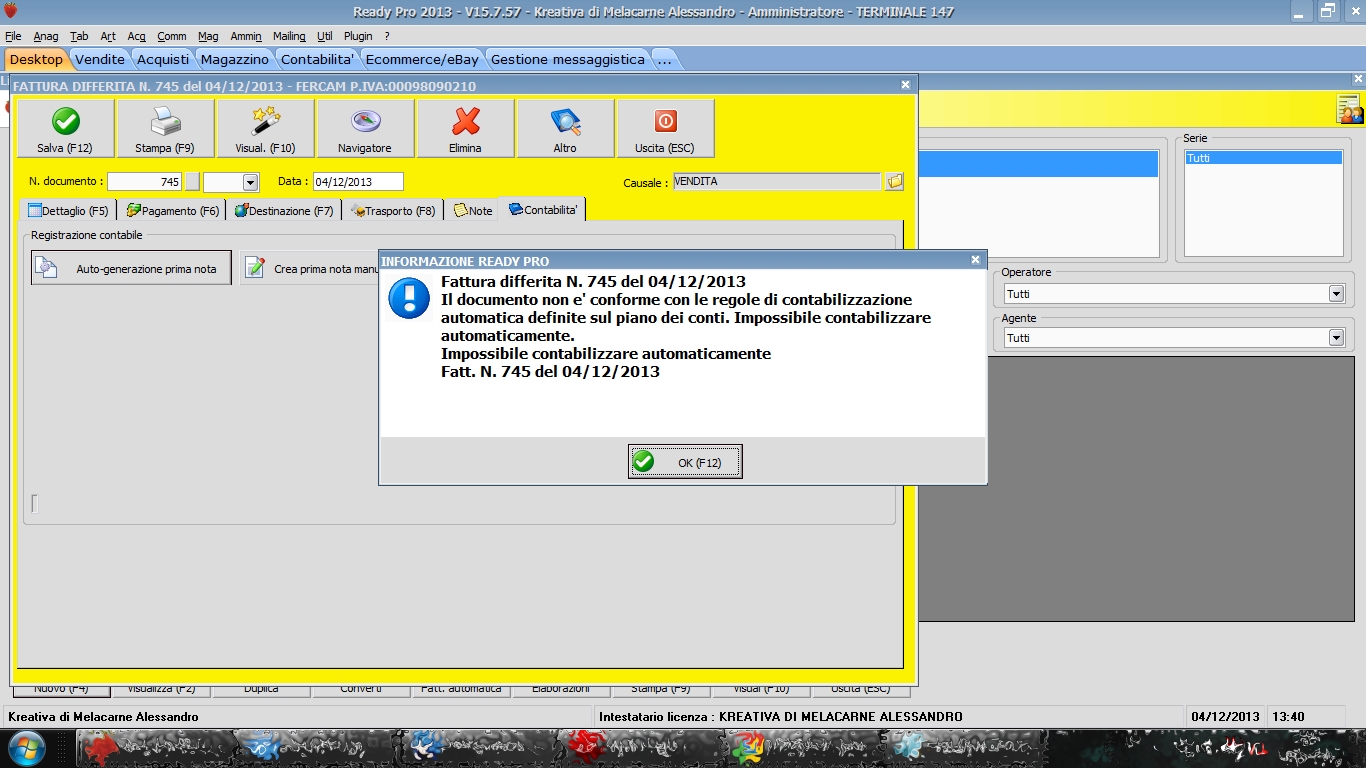Click Desktop main tab

pyautogui.click(x=36, y=59)
